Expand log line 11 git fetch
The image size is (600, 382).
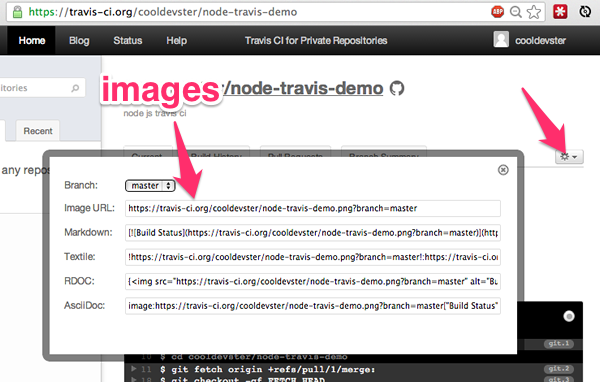134,369
